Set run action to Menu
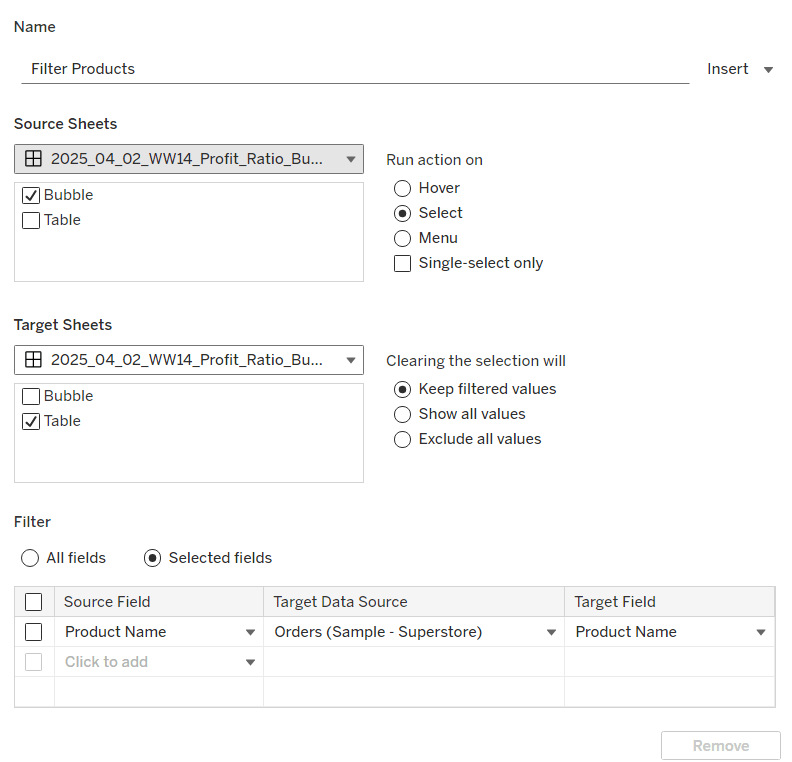The width and height of the screenshot is (792, 762). 403,238
